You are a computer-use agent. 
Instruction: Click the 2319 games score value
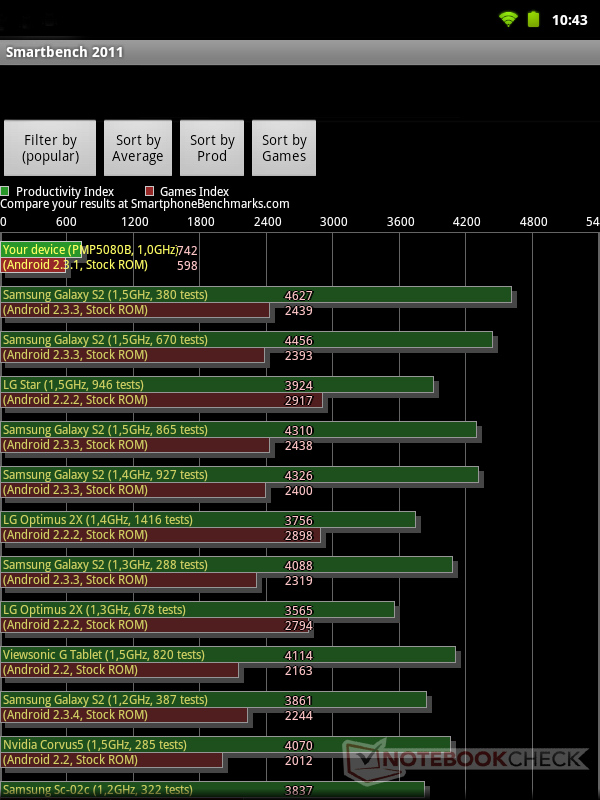click(x=298, y=580)
